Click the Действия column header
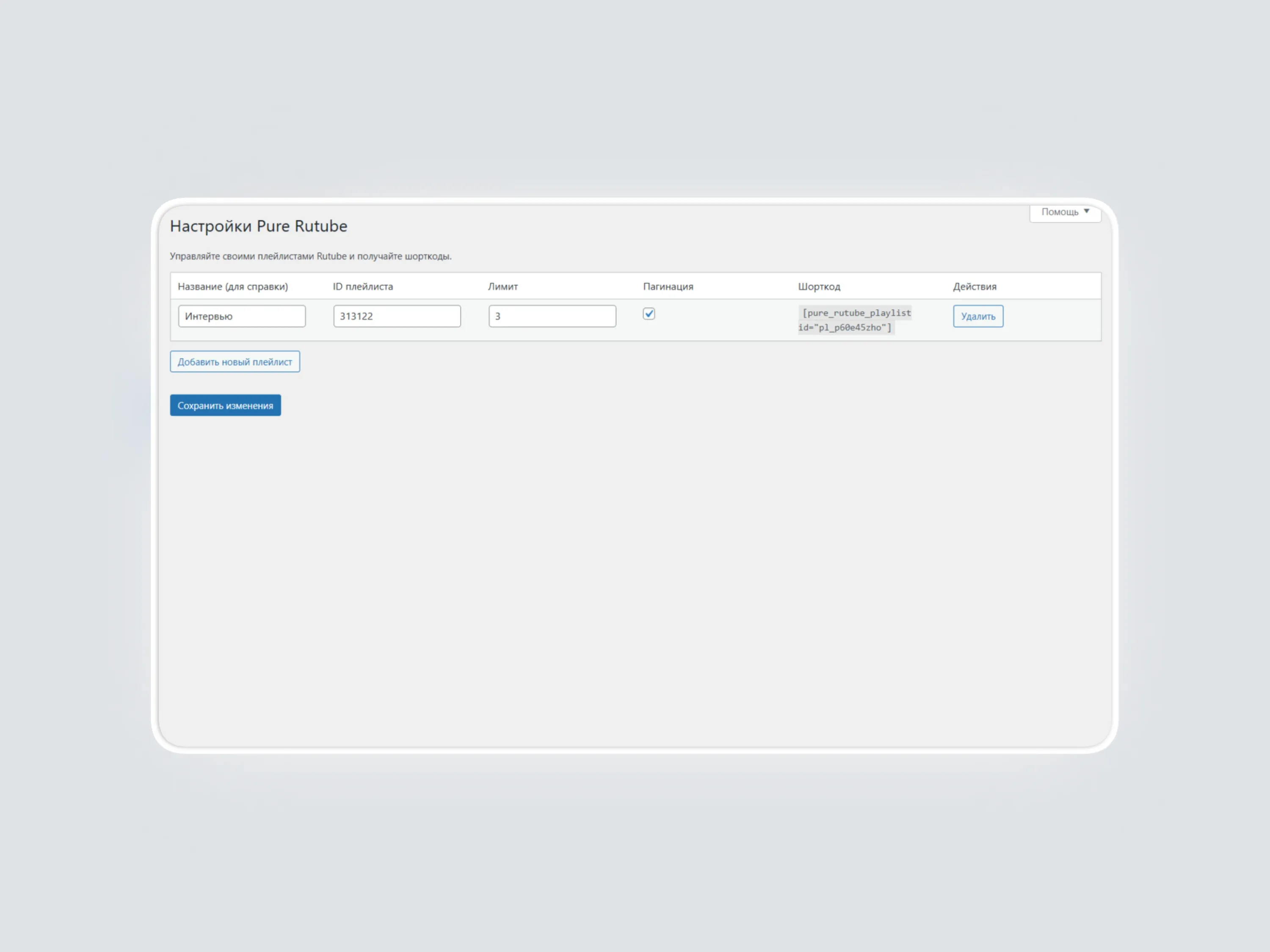Viewport: 1270px width, 952px height. [975, 286]
